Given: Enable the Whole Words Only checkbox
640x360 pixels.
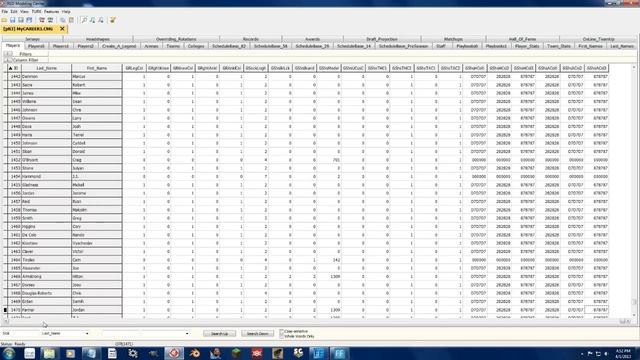Looking at the screenshot, I should coord(282,336).
